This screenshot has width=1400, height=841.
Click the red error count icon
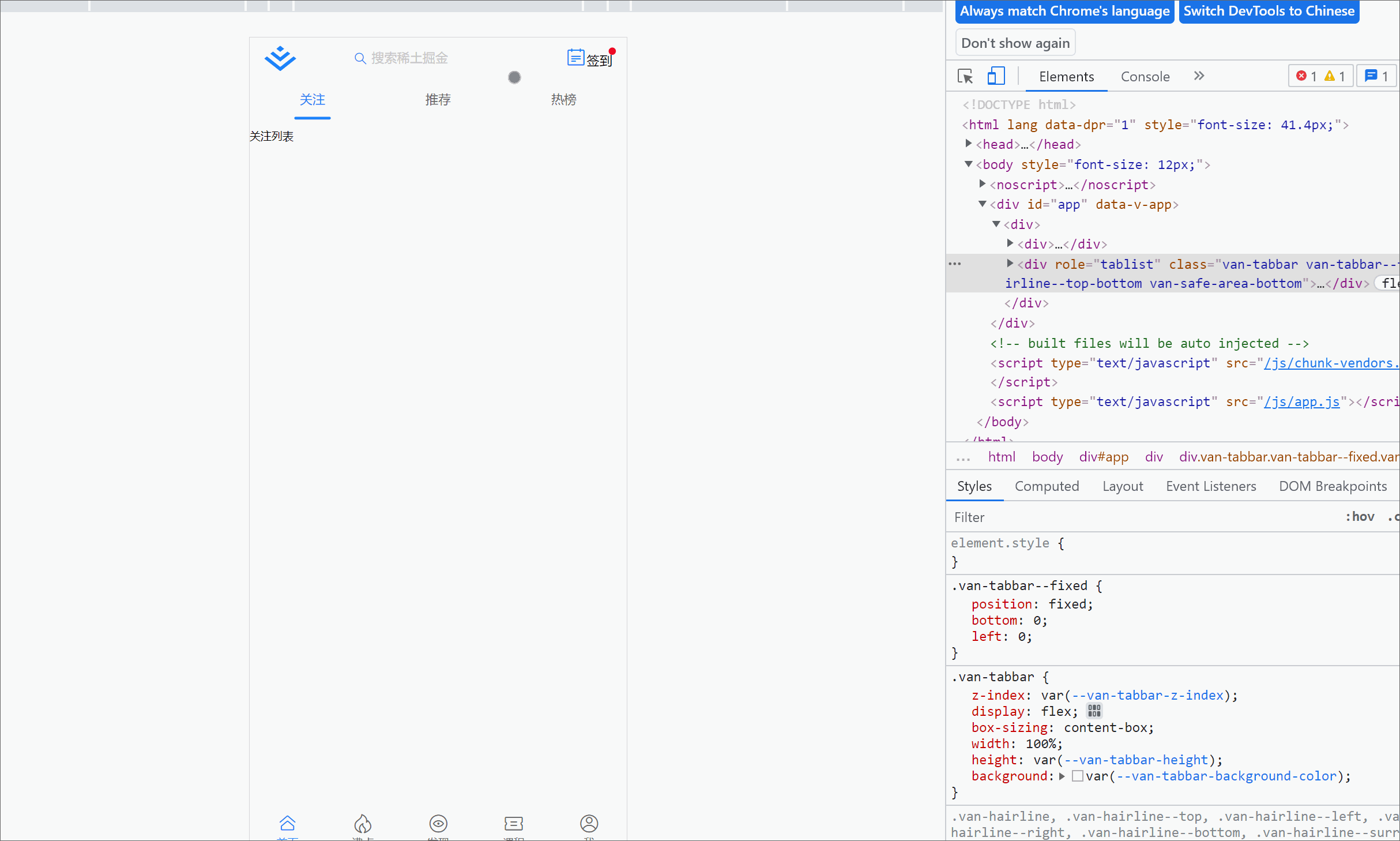(1301, 76)
